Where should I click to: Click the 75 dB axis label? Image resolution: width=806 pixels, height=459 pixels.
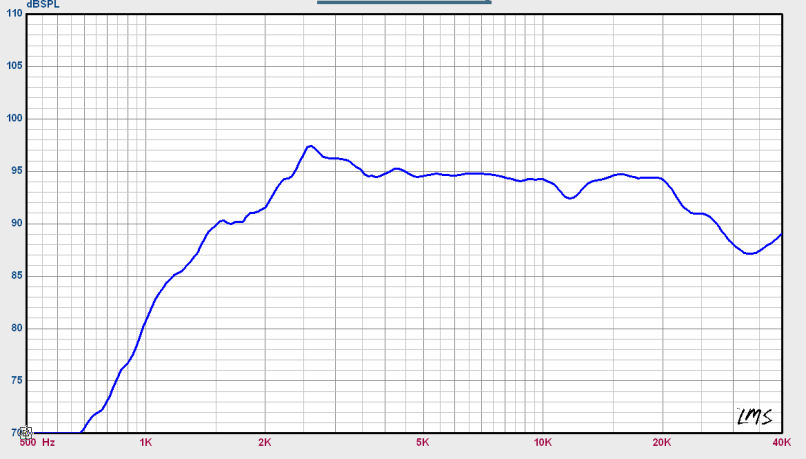(16, 380)
